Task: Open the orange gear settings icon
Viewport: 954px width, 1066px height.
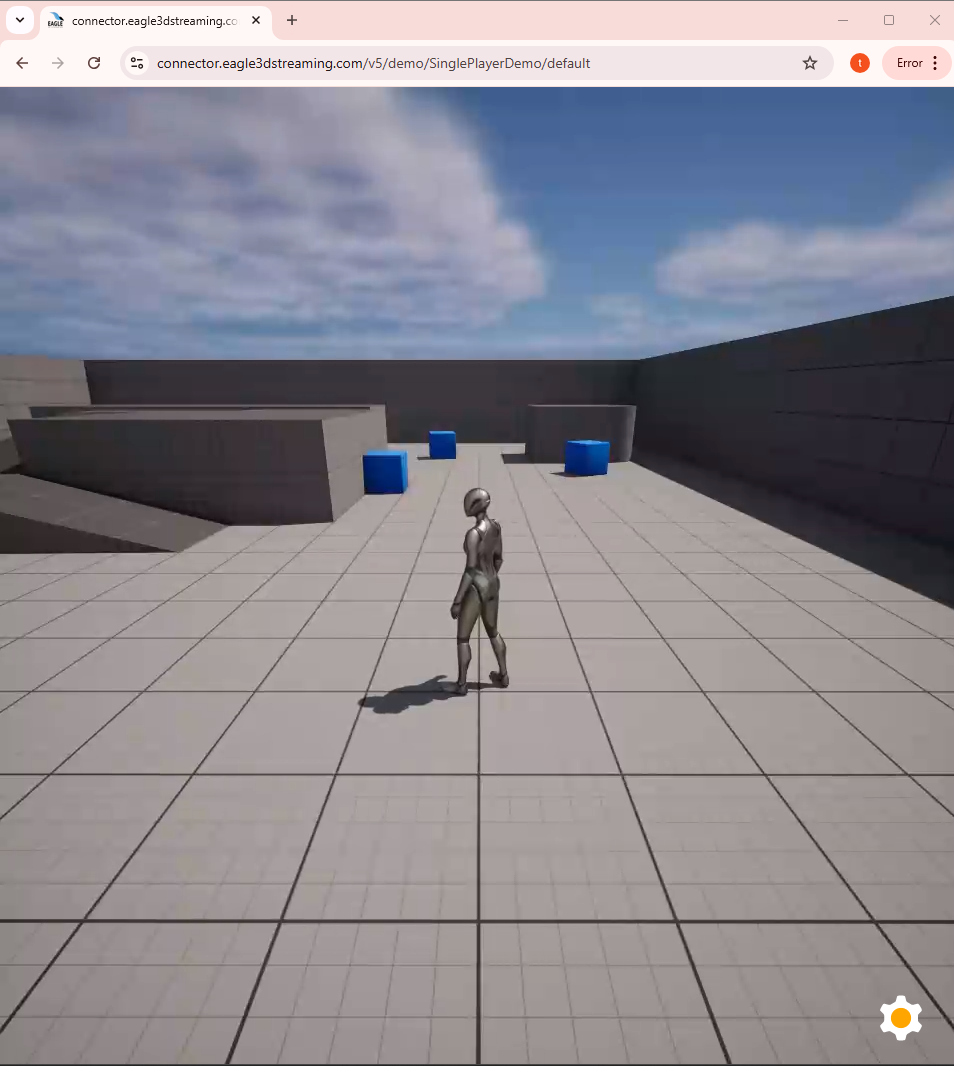Action: tap(900, 1018)
